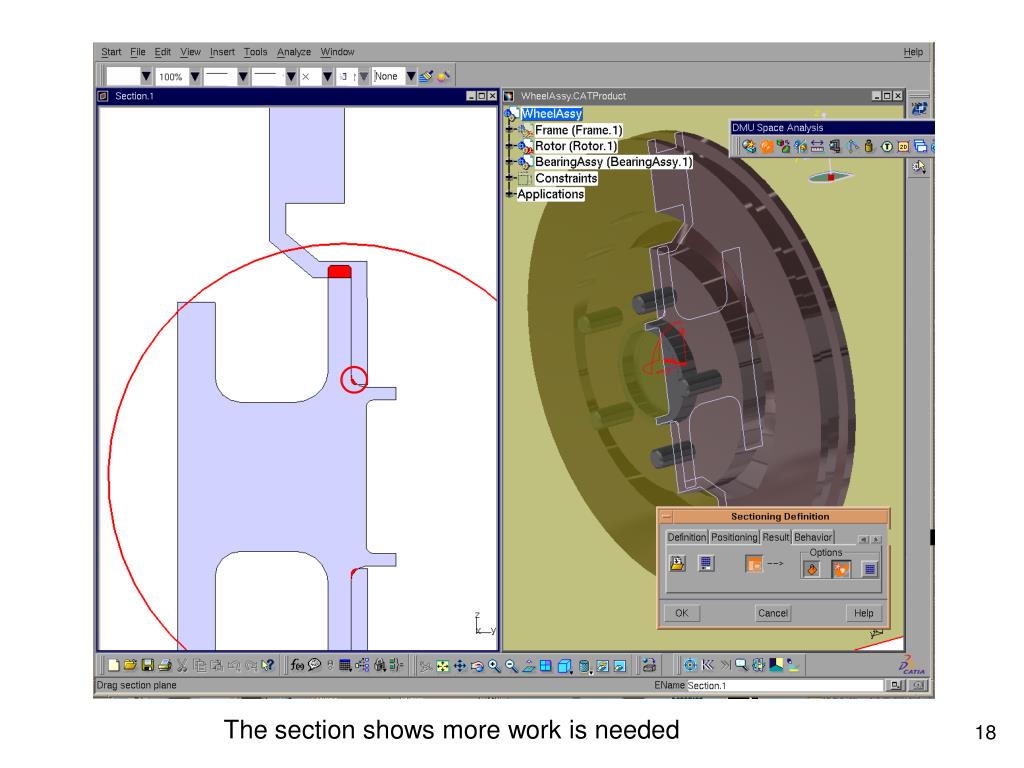Image resolution: width=1024 pixels, height=768 pixels.
Task: Click the Section.1 window title bar
Action: pos(297,96)
